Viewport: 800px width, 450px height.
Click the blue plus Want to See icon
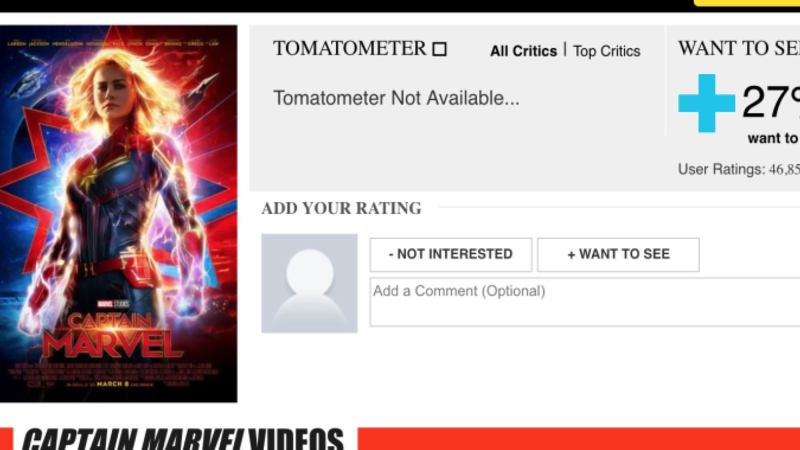coord(706,103)
